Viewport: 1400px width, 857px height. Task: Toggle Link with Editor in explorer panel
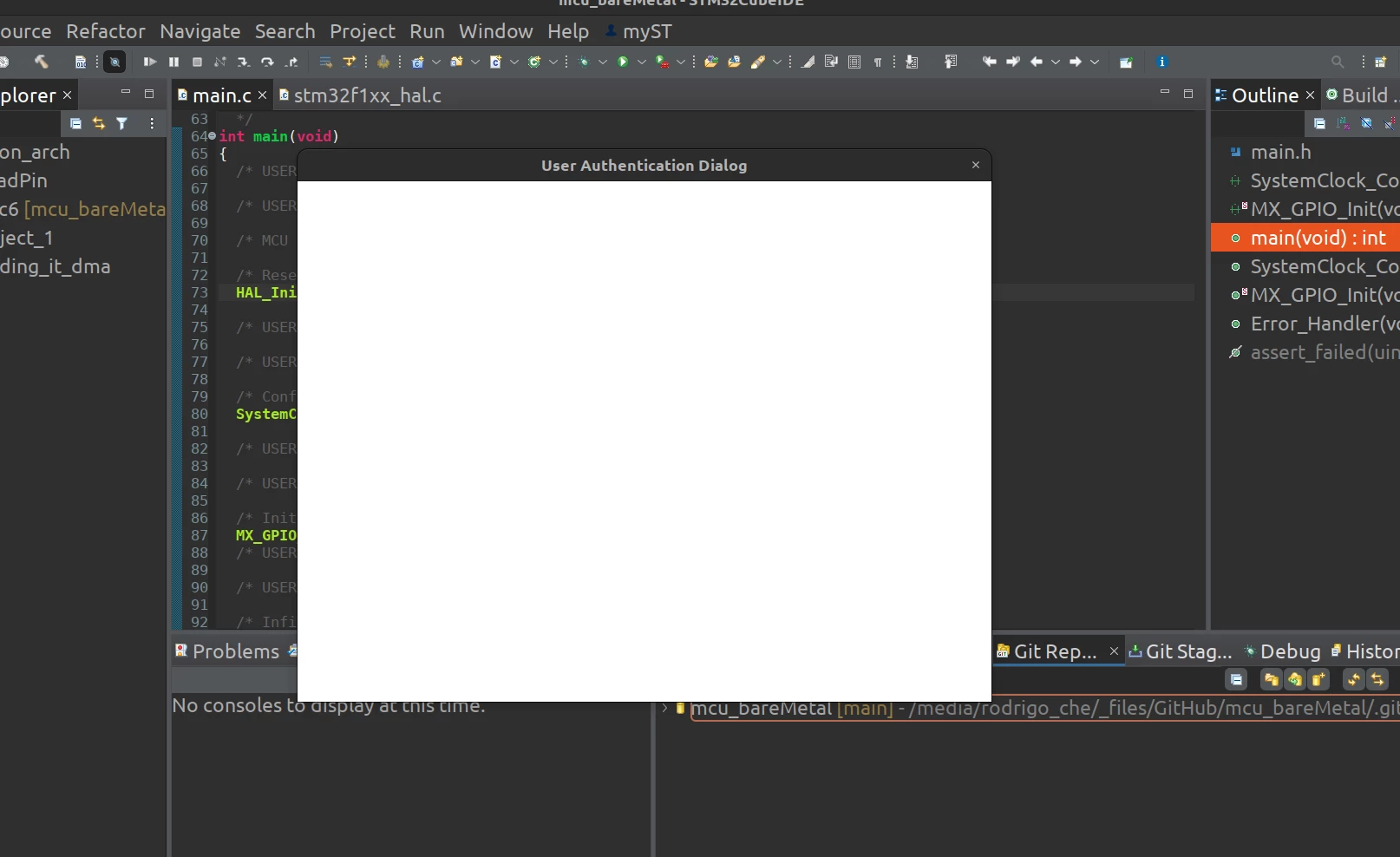click(99, 123)
